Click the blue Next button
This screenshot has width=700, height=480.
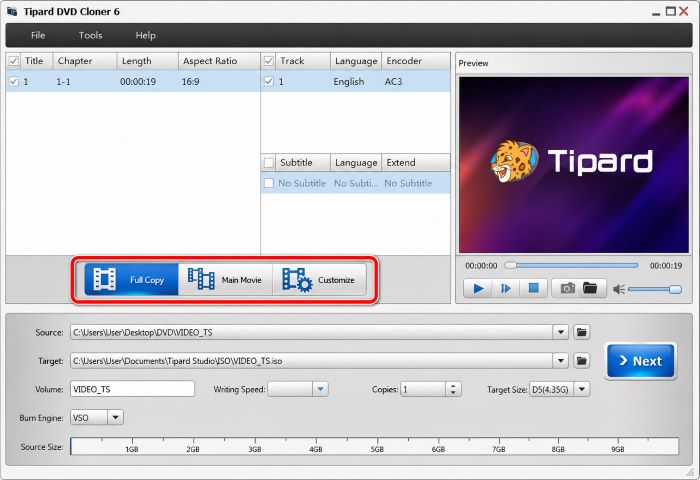pyautogui.click(x=641, y=361)
